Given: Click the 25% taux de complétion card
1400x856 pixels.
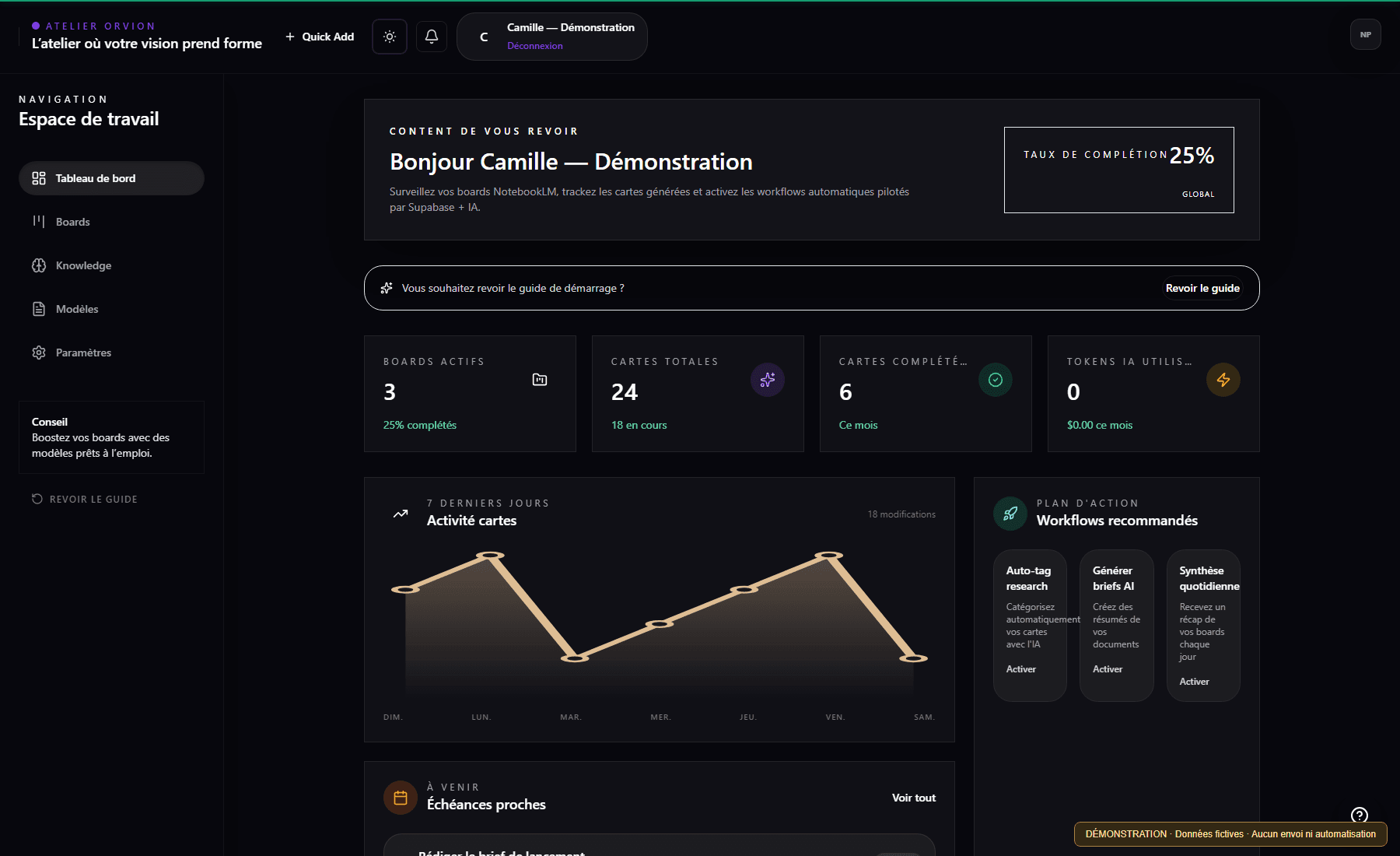Looking at the screenshot, I should [x=1118, y=170].
